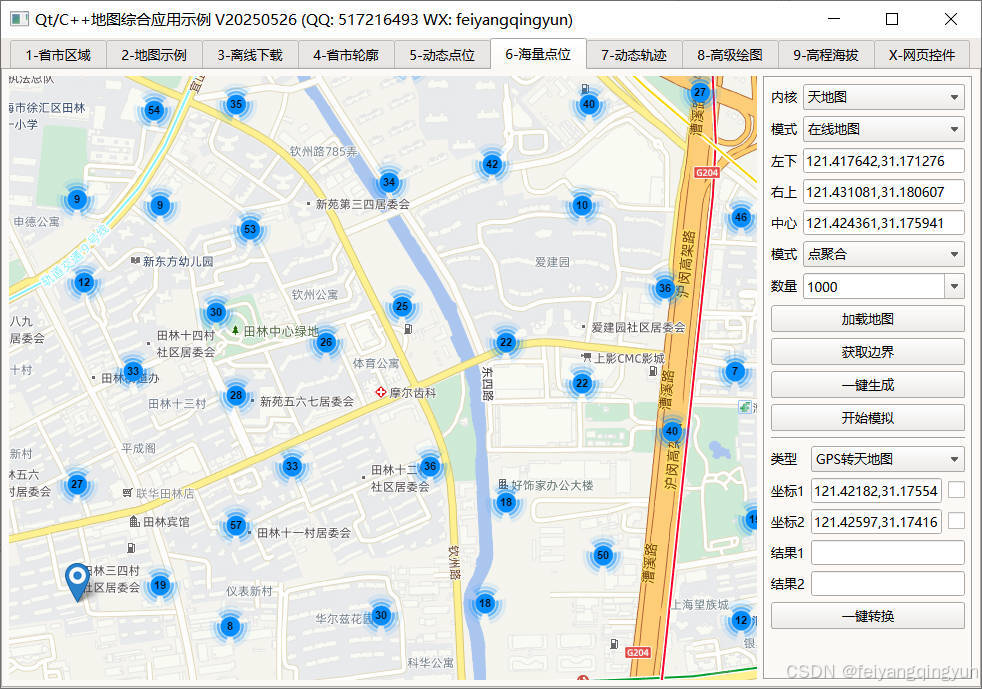Click the 上影CMC影城 cinema icon
This screenshot has width=982, height=689.
pos(587,358)
